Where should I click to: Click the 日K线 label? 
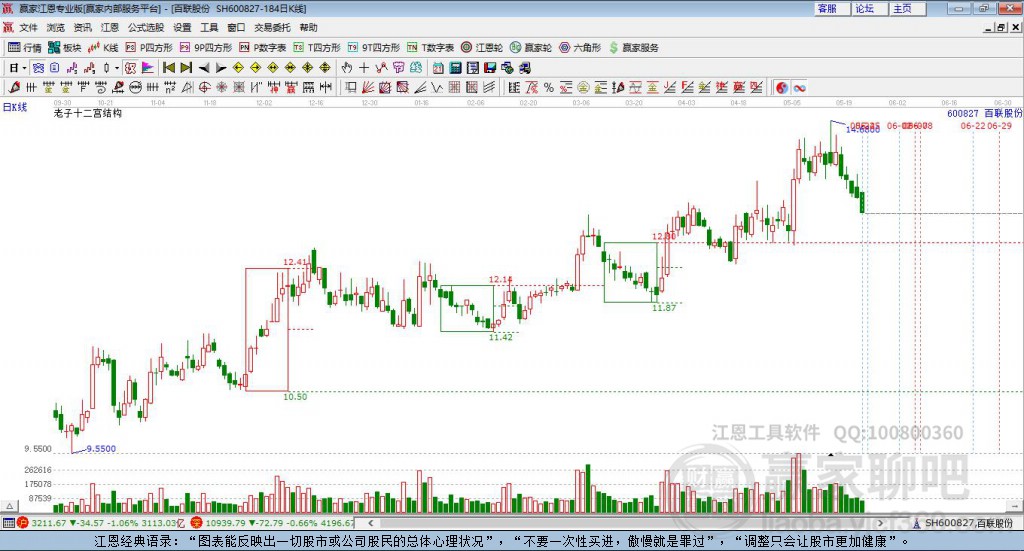tap(15, 107)
